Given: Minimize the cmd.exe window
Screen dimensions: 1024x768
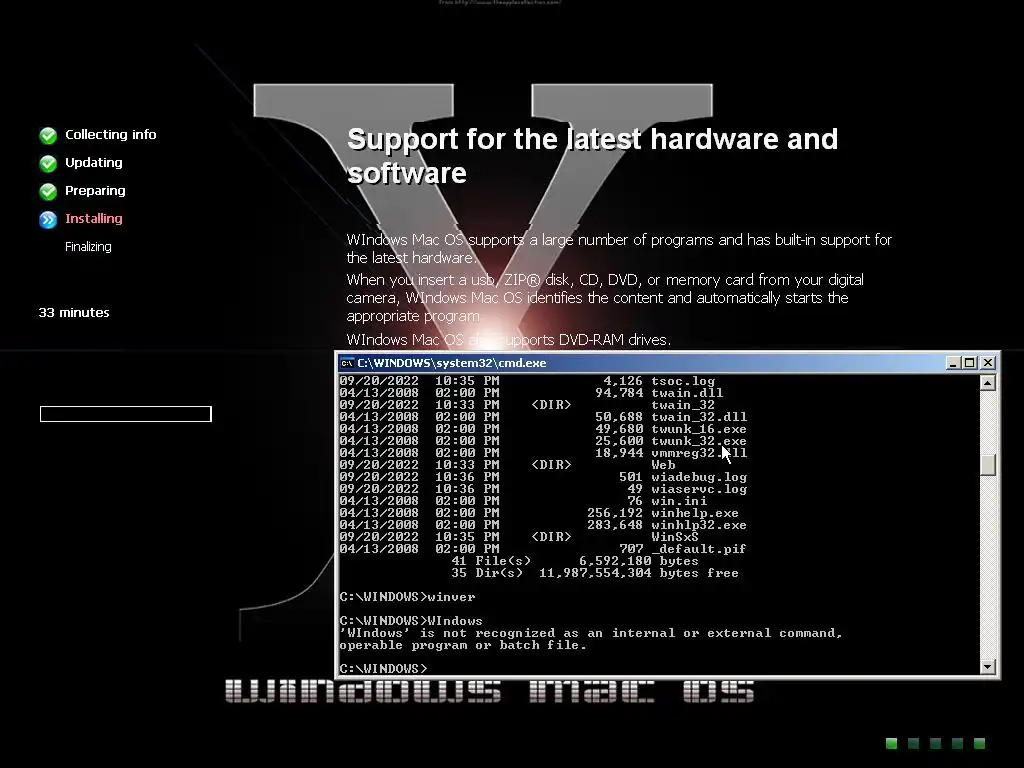Looking at the screenshot, I should coord(953,362).
